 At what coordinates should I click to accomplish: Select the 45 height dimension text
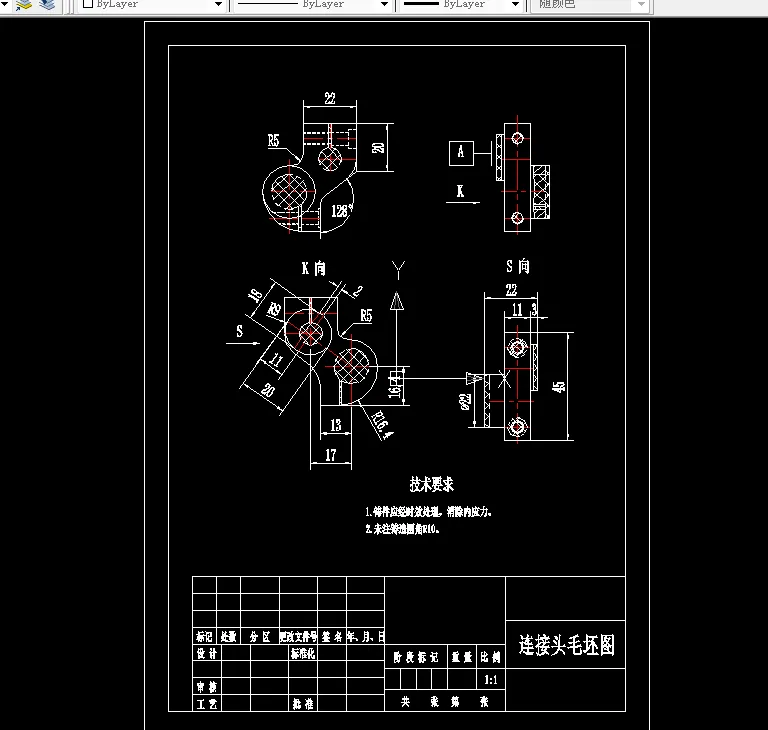click(558, 387)
